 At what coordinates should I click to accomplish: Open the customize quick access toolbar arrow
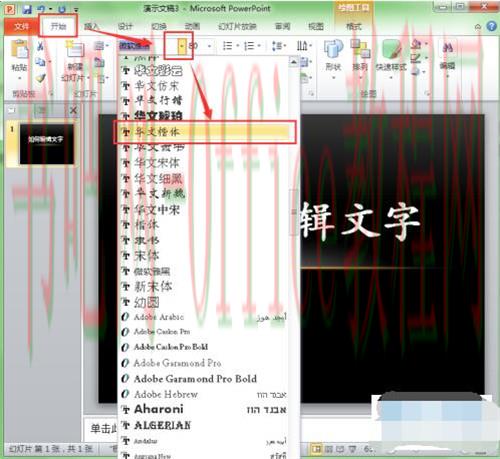pyautogui.click(x=76, y=9)
